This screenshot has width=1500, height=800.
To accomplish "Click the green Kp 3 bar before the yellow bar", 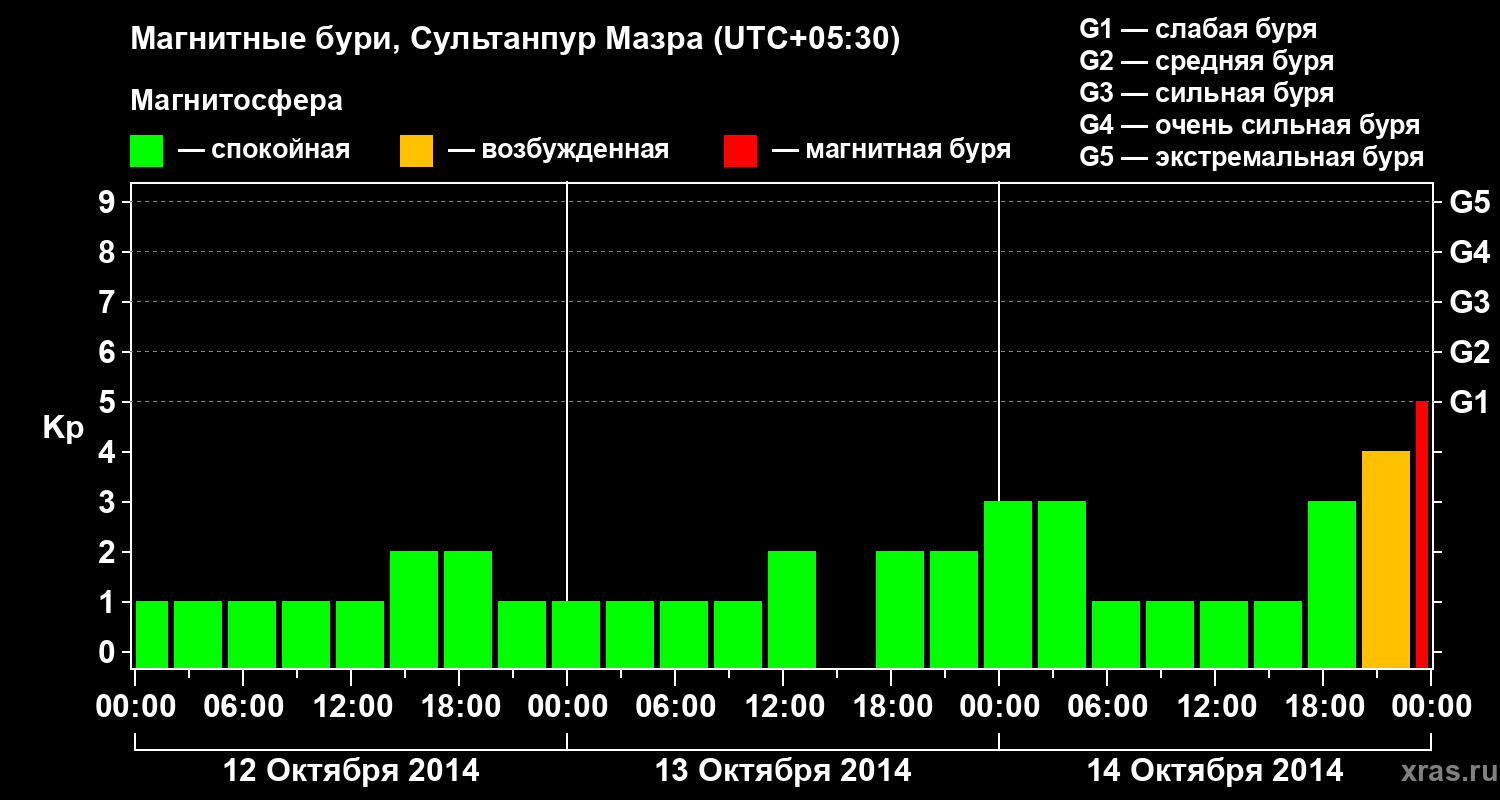I will click(1332, 584).
